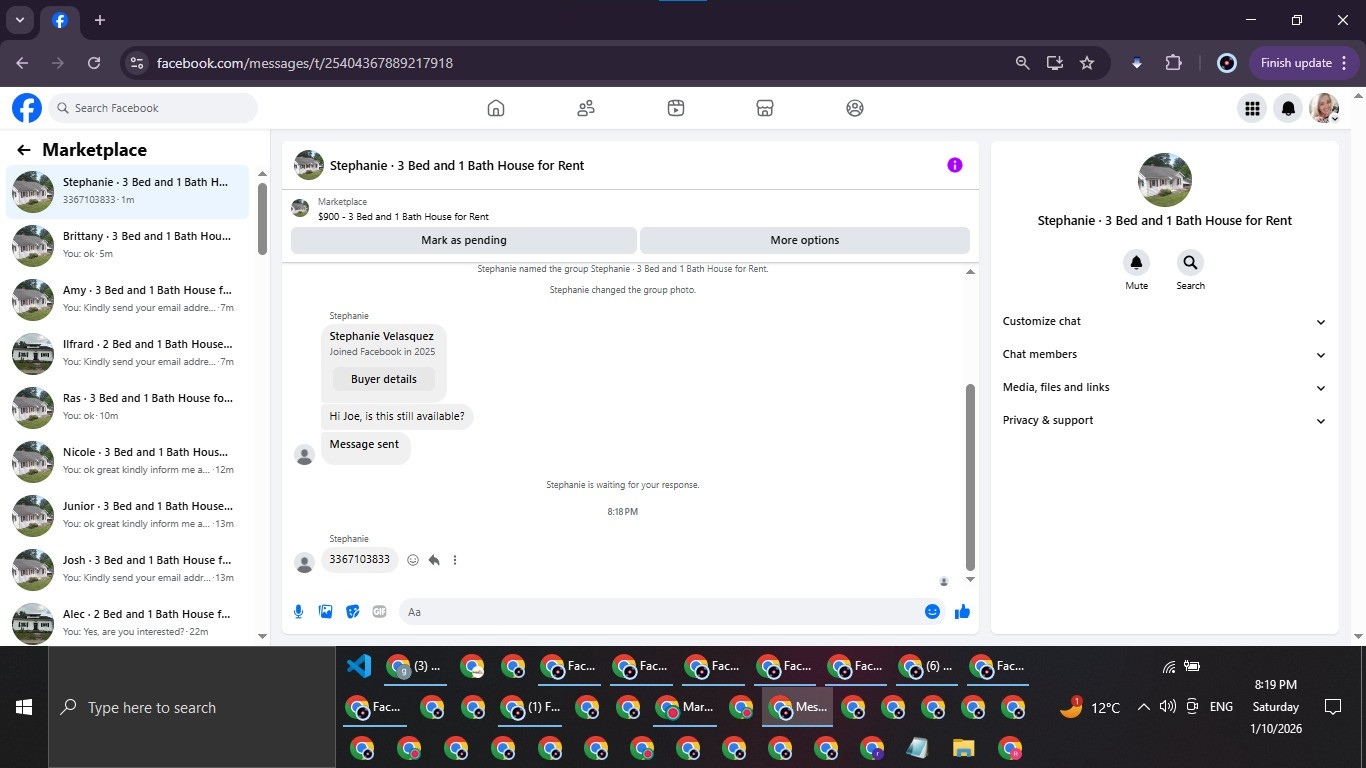Open Josh conversation in chat list
Viewport: 1366px width, 768px height.
[128, 569]
